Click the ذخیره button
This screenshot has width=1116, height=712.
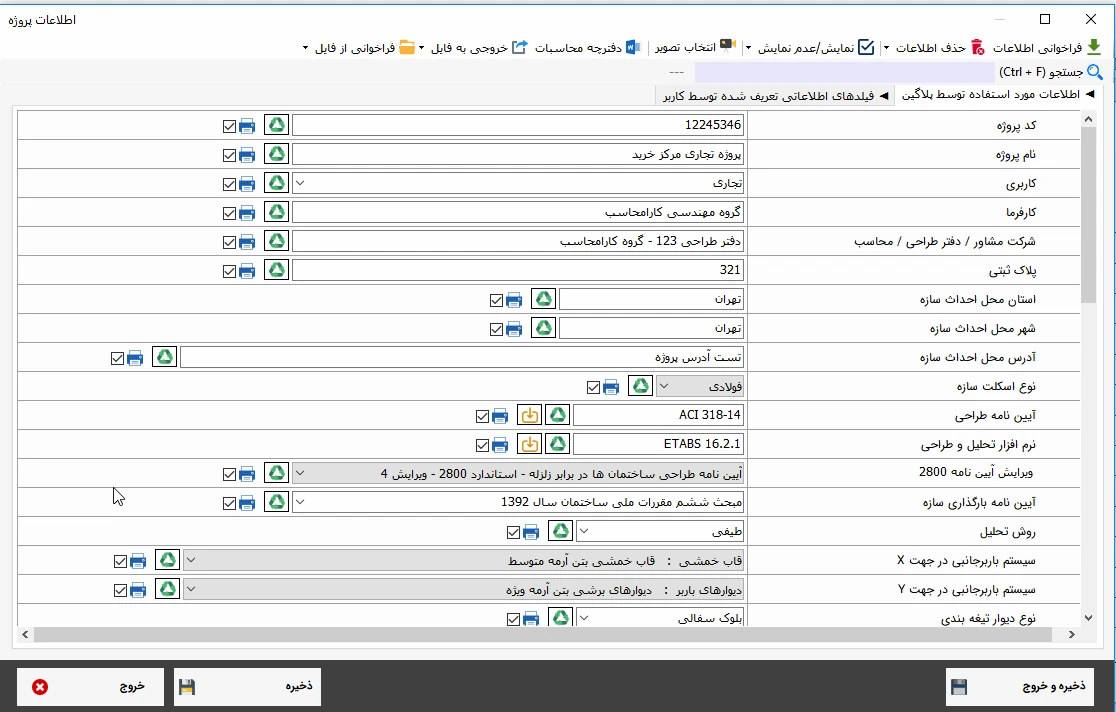pyautogui.click(x=247, y=686)
